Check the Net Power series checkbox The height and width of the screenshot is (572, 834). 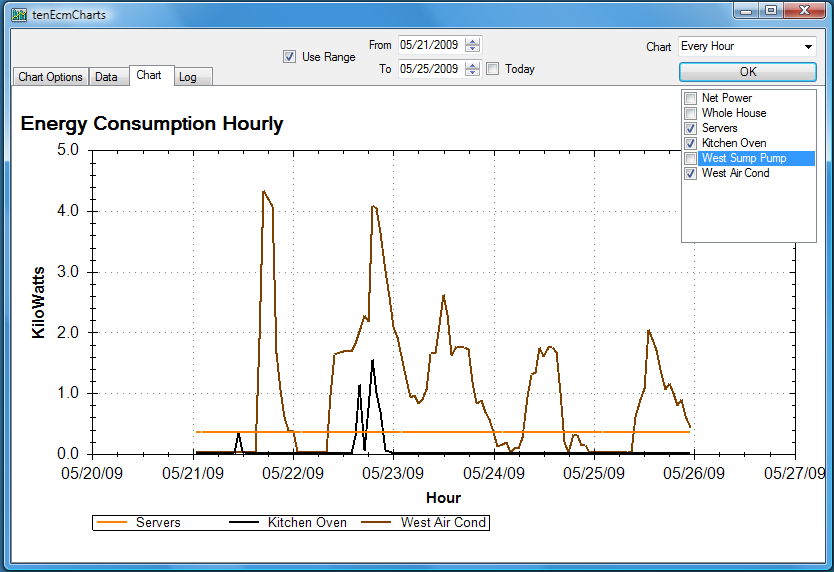690,98
